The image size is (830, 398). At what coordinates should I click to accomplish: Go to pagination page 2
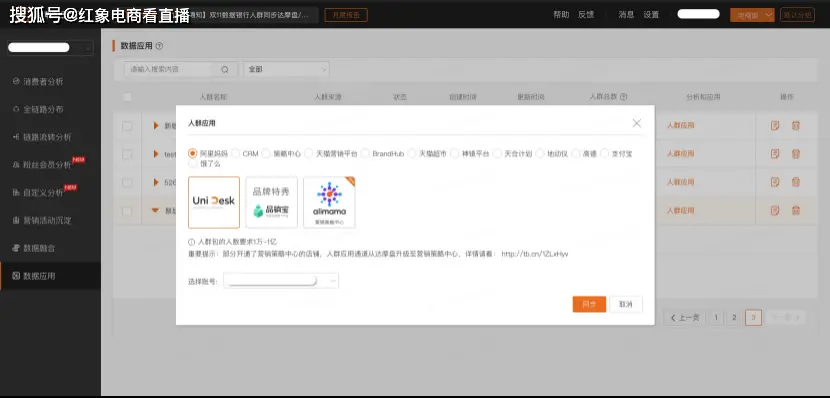734,318
